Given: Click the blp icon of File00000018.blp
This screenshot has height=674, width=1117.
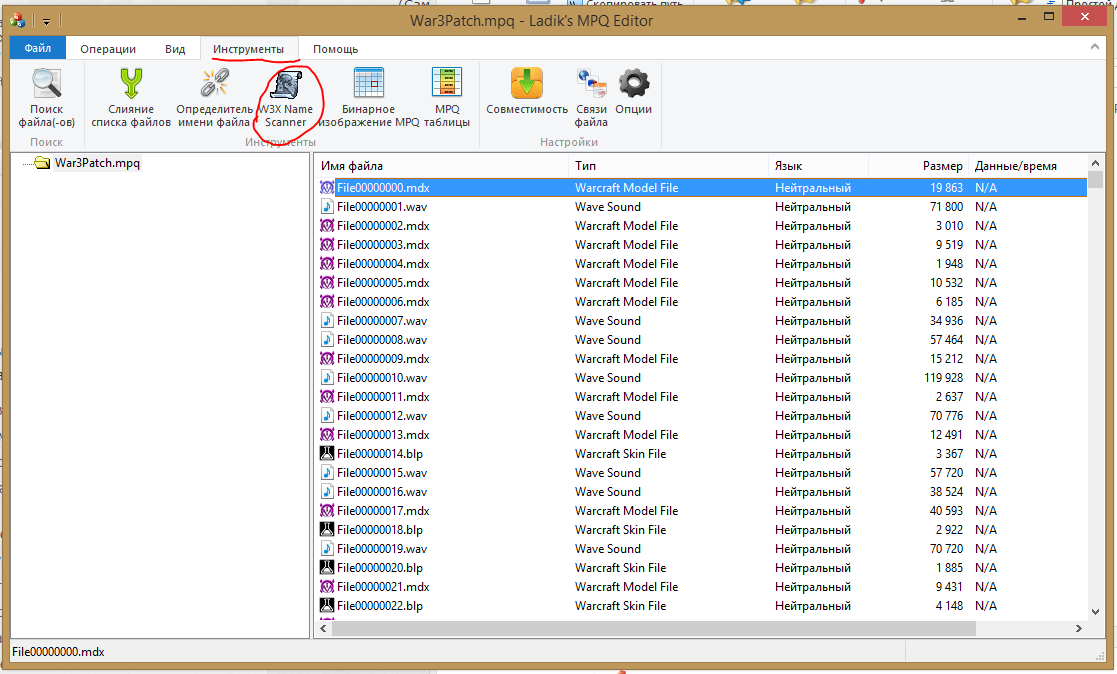Looking at the screenshot, I should click(327, 529).
